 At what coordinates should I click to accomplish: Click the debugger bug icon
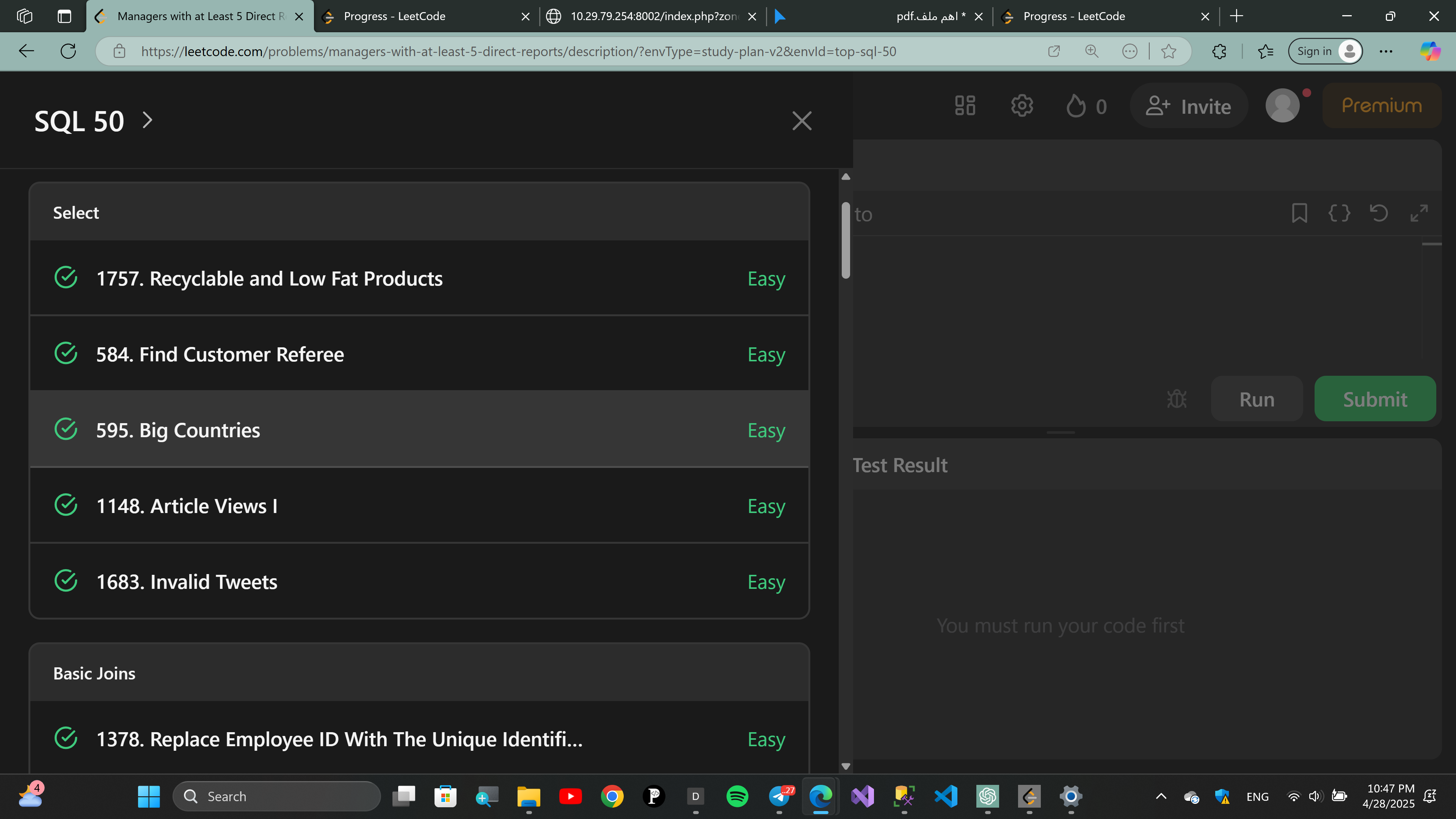(x=1177, y=399)
